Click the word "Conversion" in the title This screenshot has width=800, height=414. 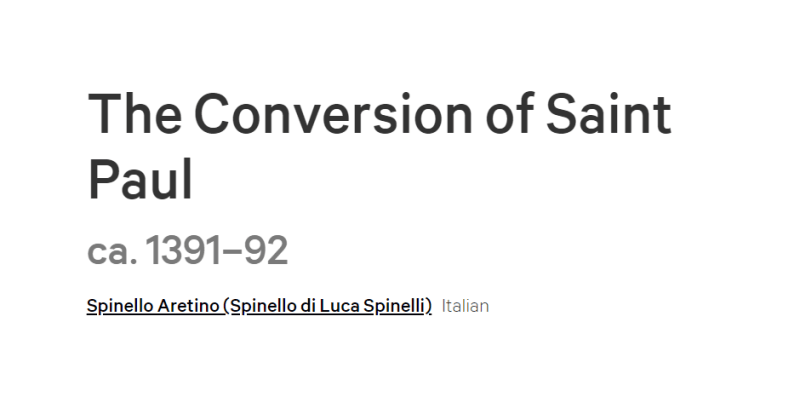click(x=334, y=114)
